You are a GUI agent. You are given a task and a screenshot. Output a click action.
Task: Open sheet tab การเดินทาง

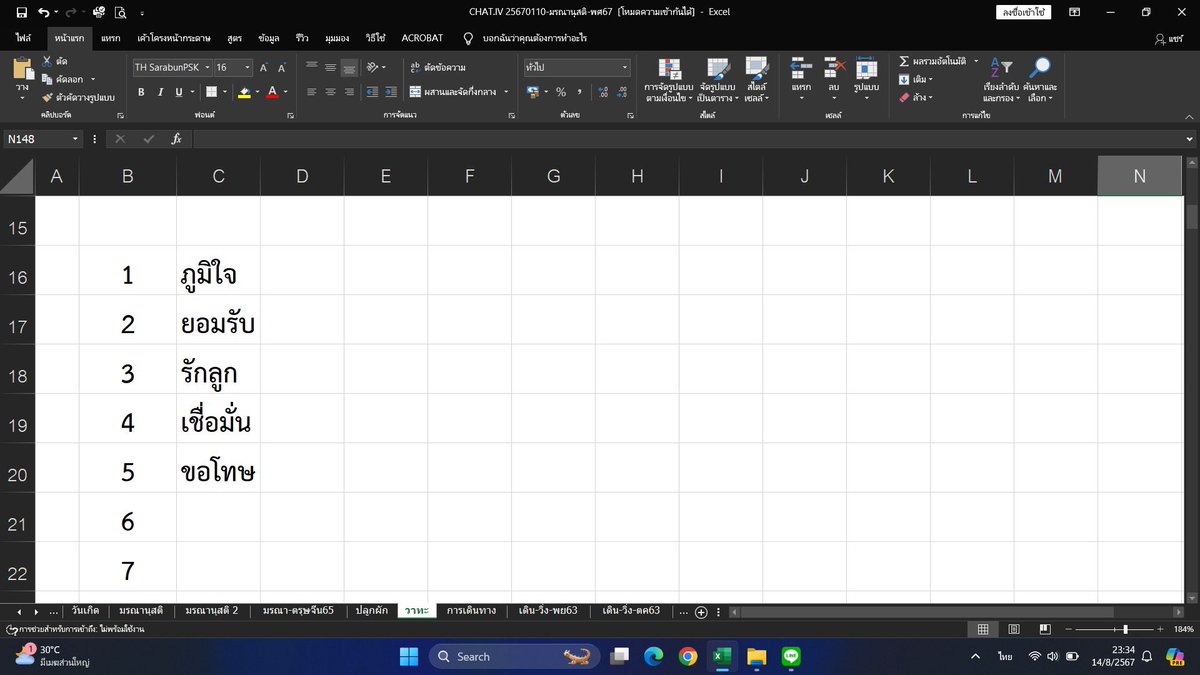pyautogui.click(x=470, y=611)
